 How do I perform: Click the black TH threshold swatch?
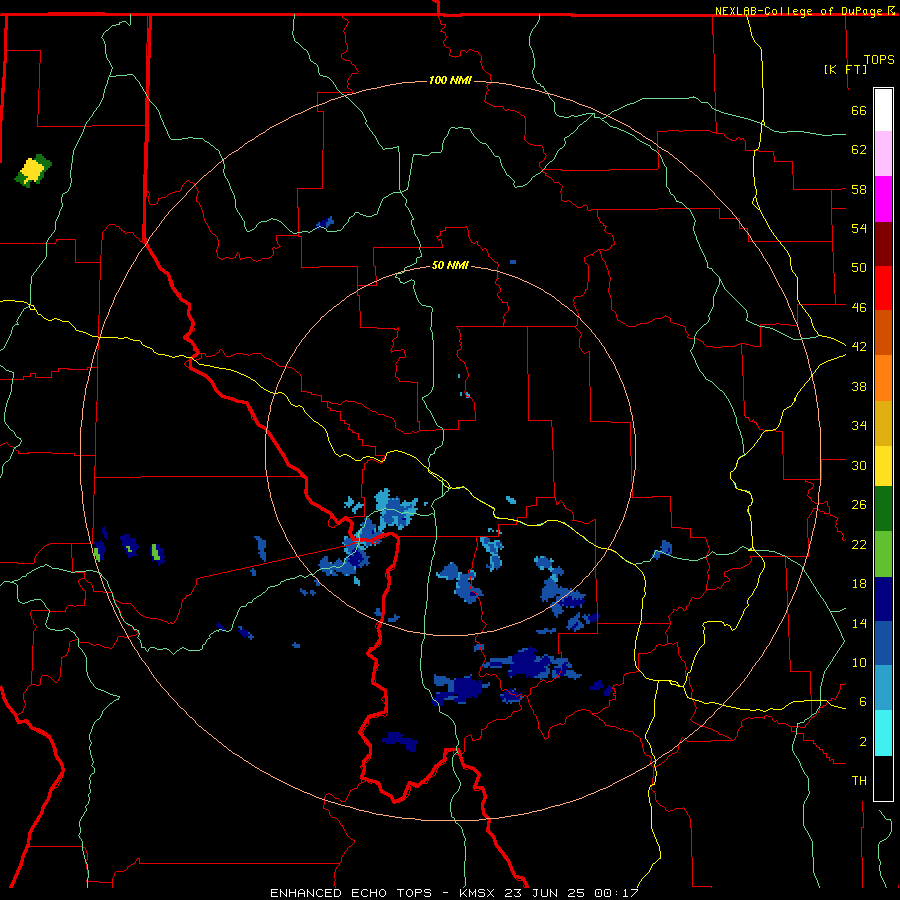(x=883, y=778)
